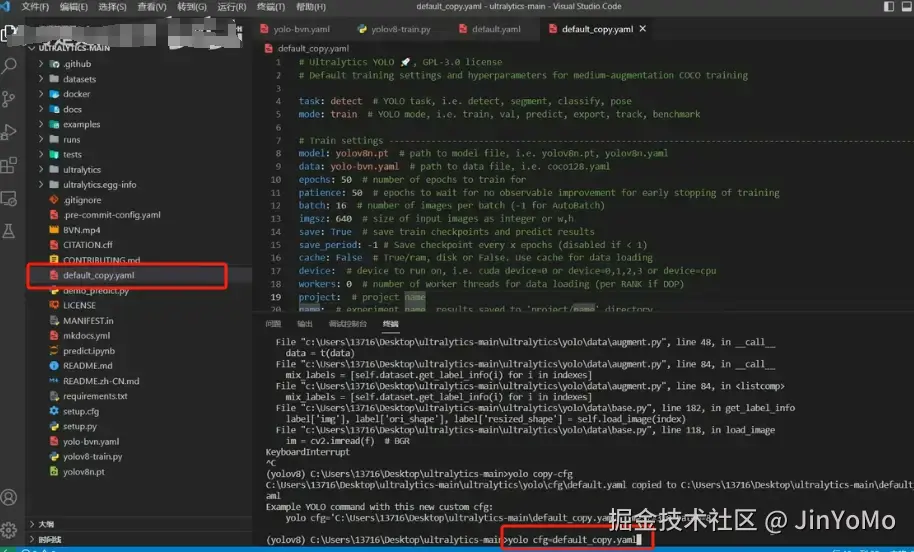914x552 pixels.
Task: Open the MANIFEST.in file
Action: pyautogui.click(x=88, y=321)
